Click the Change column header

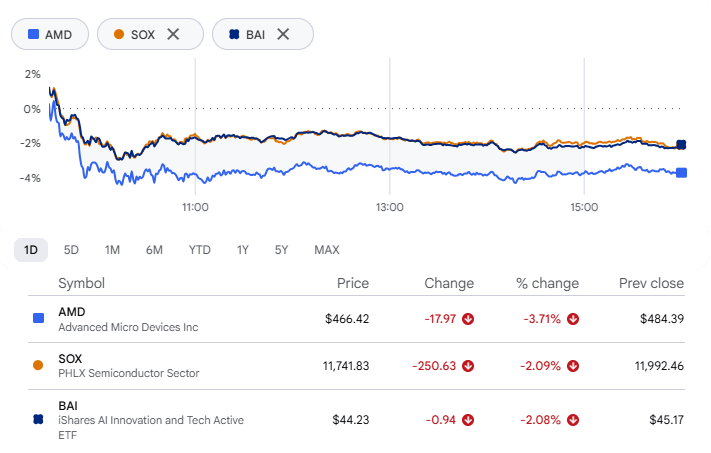click(x=449, y=283)
